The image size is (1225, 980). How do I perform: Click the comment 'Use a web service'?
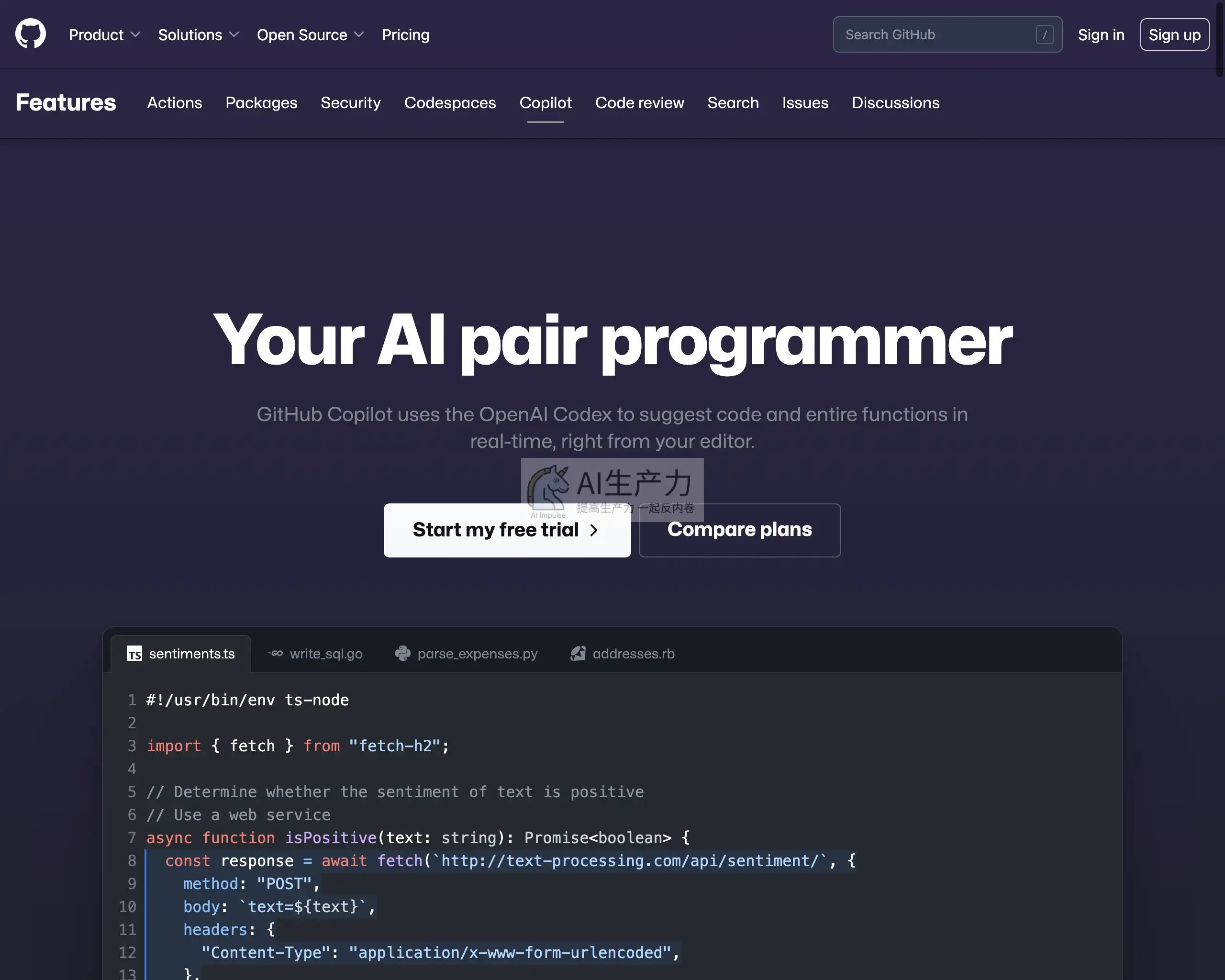(x=239, y=815)
